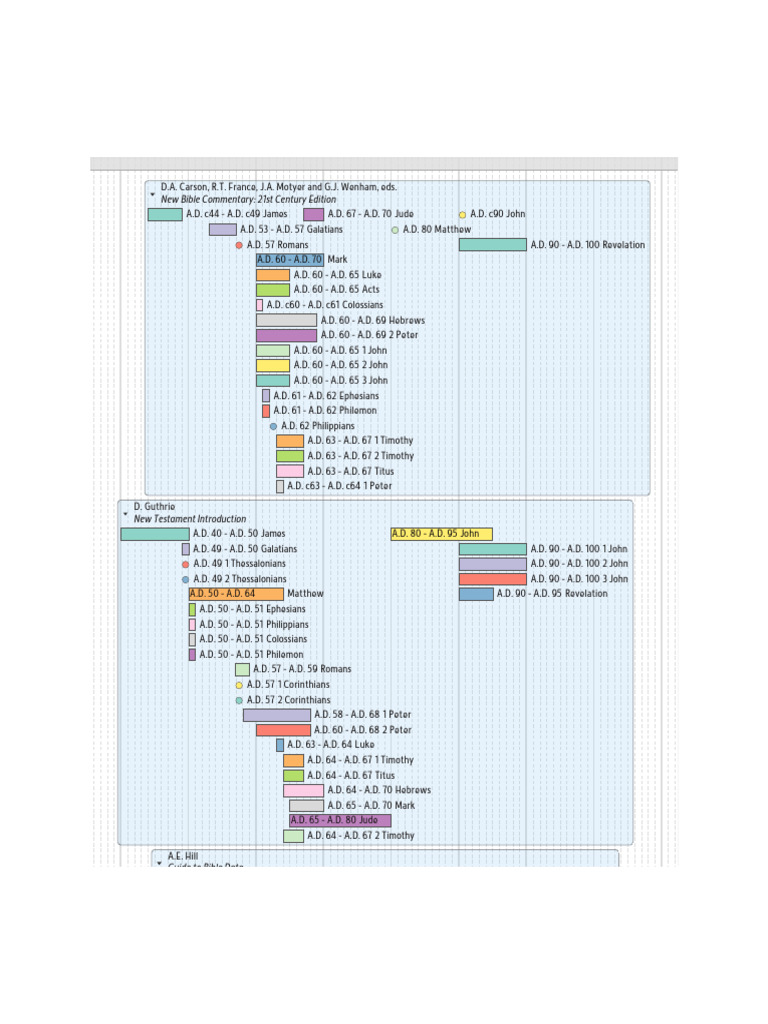Click the A.D. 62 Philippians point marker

[x=273, y=426]
